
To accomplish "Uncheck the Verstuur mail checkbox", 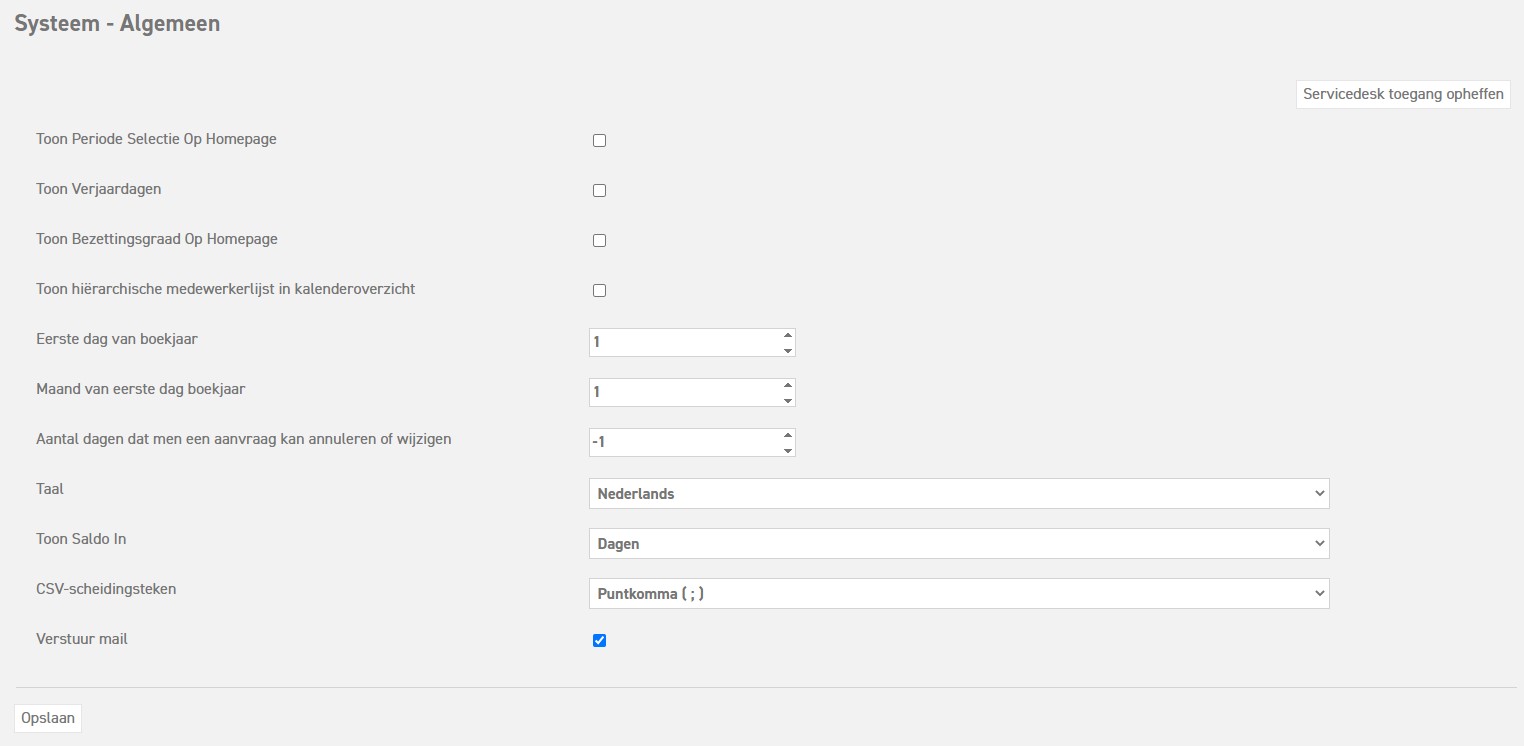I will 599,641.
